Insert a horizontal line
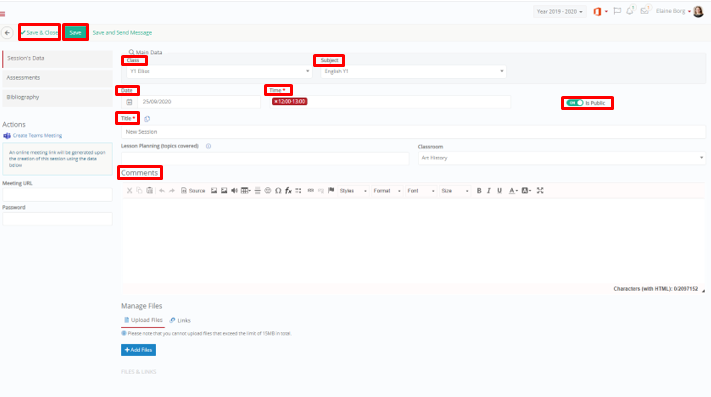The image size is (711, 397). (x=258, y=191)
